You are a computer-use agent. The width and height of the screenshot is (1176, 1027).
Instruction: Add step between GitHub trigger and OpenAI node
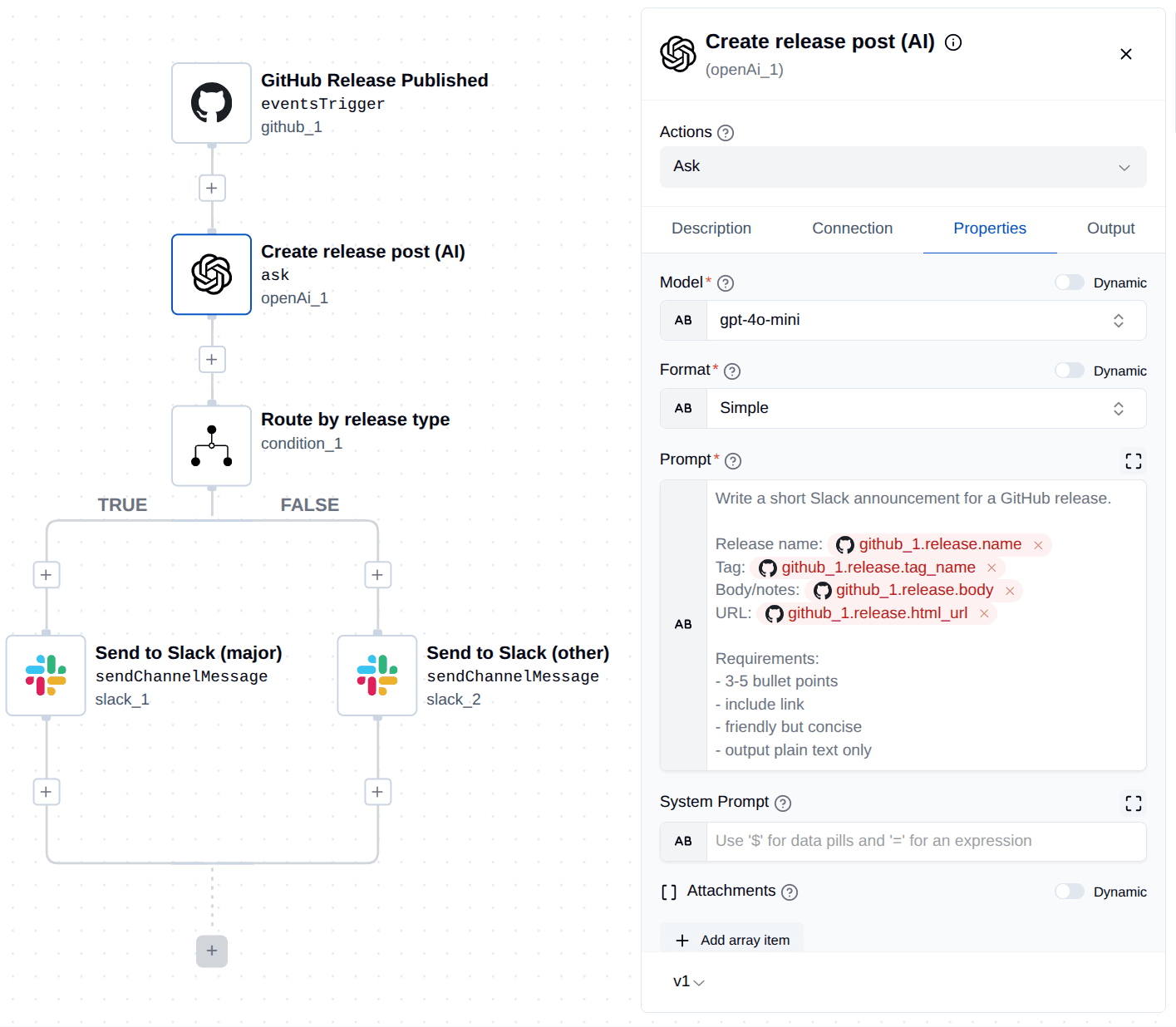212,188
